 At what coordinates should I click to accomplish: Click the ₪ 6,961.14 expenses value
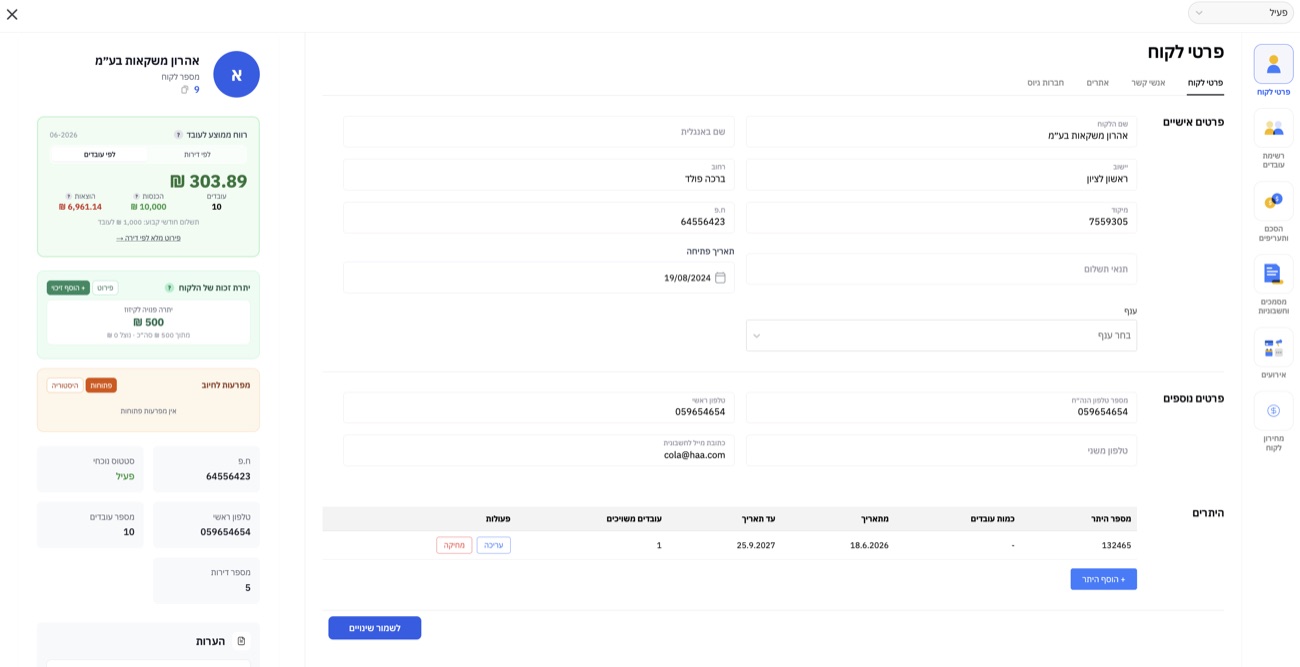(80, 207)
